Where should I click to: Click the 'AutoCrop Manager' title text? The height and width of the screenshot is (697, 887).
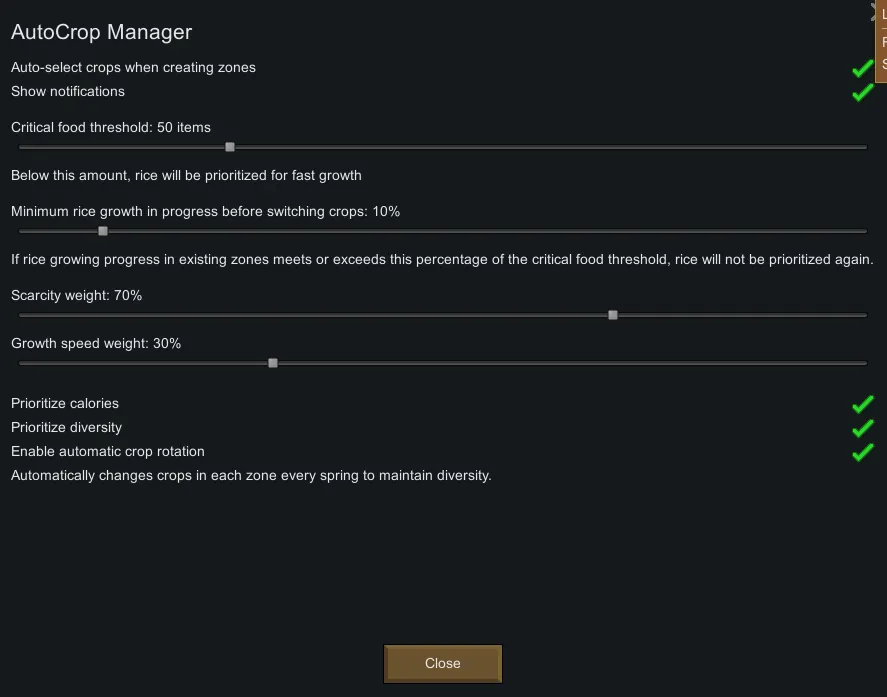(101, 33)
